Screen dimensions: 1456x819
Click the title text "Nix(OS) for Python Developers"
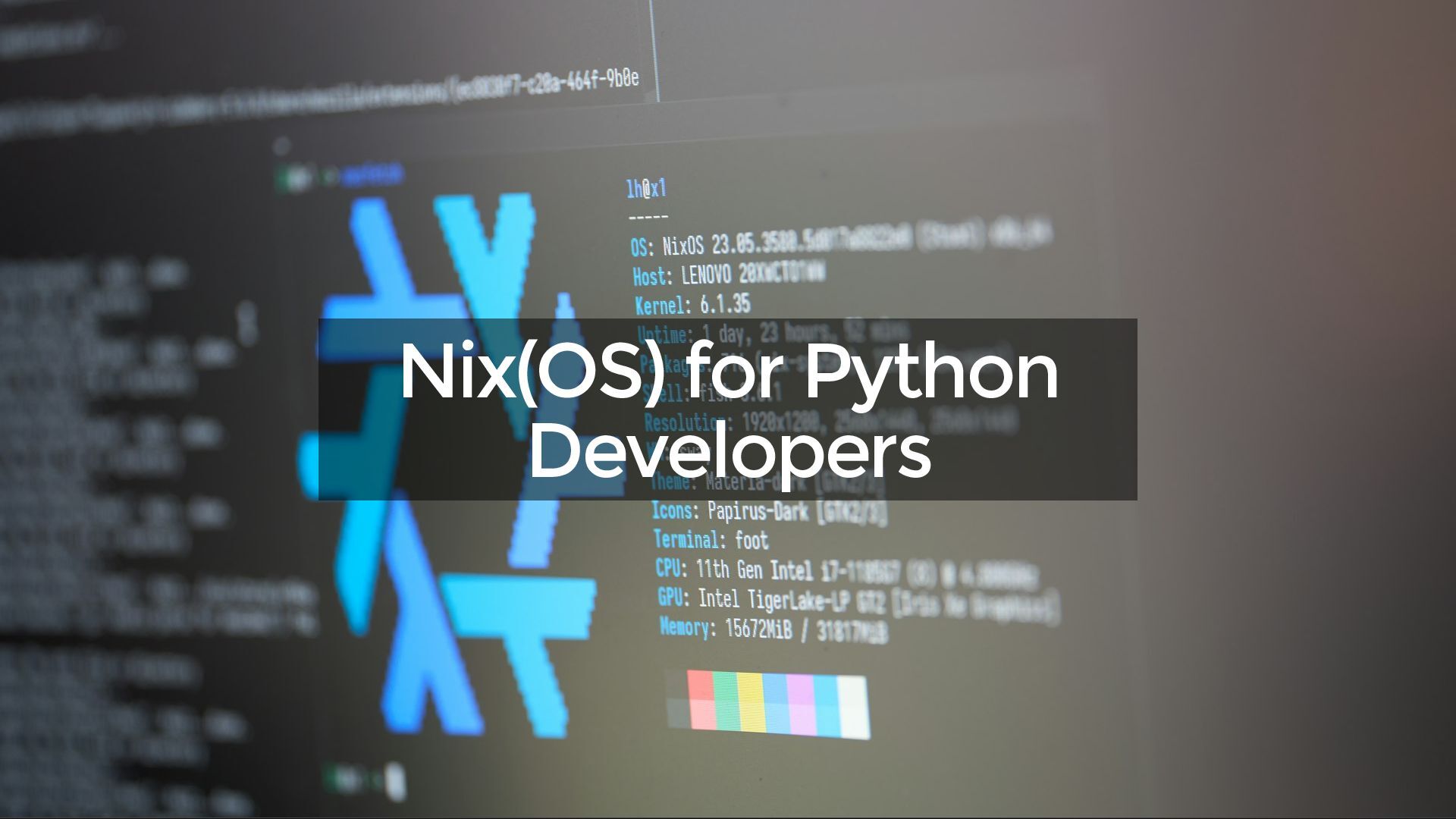728,409
